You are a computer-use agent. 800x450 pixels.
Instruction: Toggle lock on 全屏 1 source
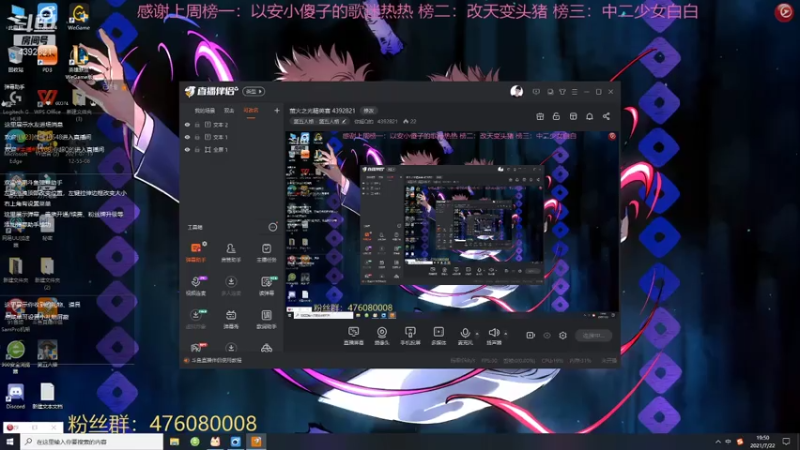(197, 149)
